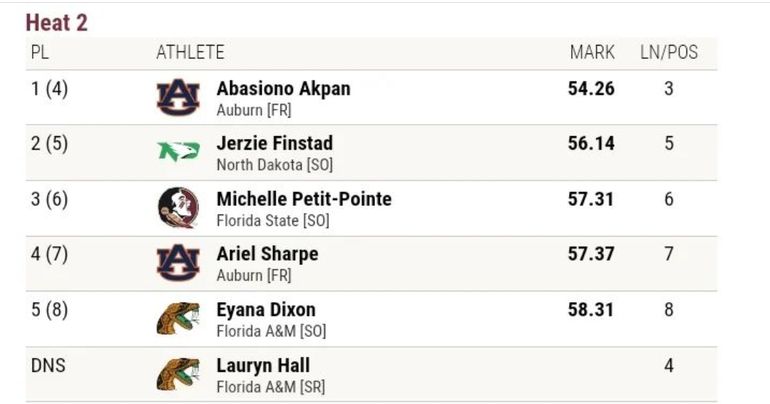The image size is (770, 404).
Task: Open Jerzie Finstad's athlete profile
Action: point(274,143)
